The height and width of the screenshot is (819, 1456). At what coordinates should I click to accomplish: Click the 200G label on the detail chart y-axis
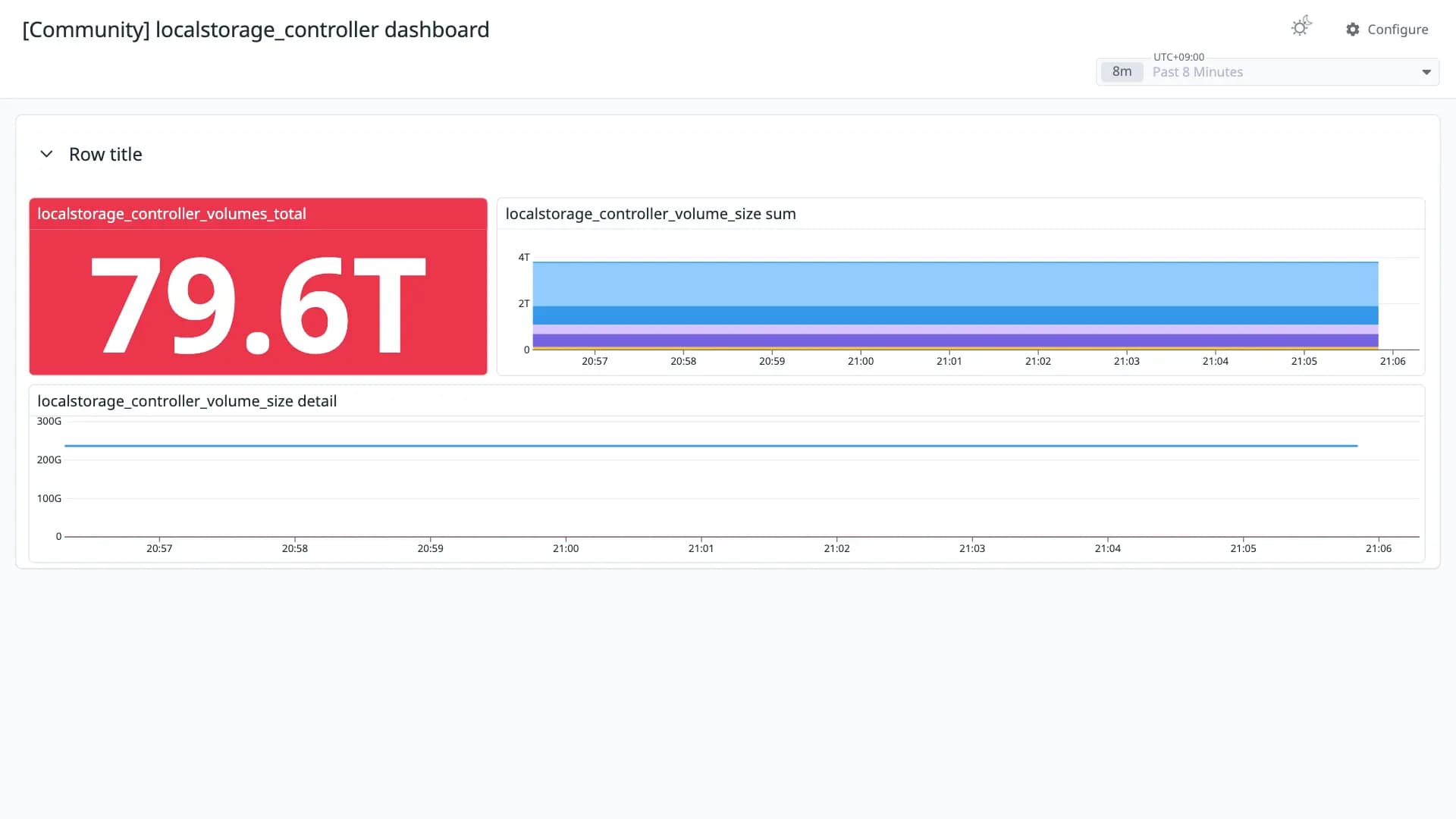point(49,460)
